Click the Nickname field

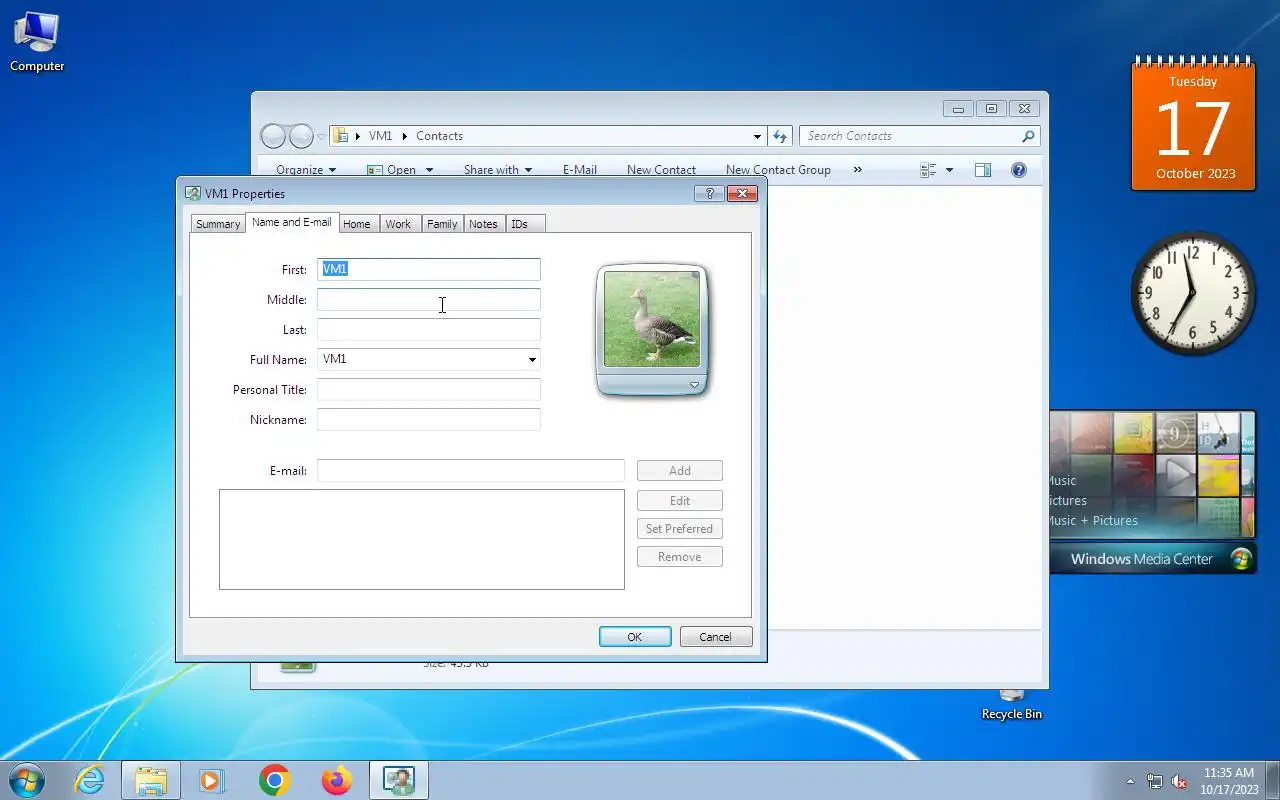(429, 419)
